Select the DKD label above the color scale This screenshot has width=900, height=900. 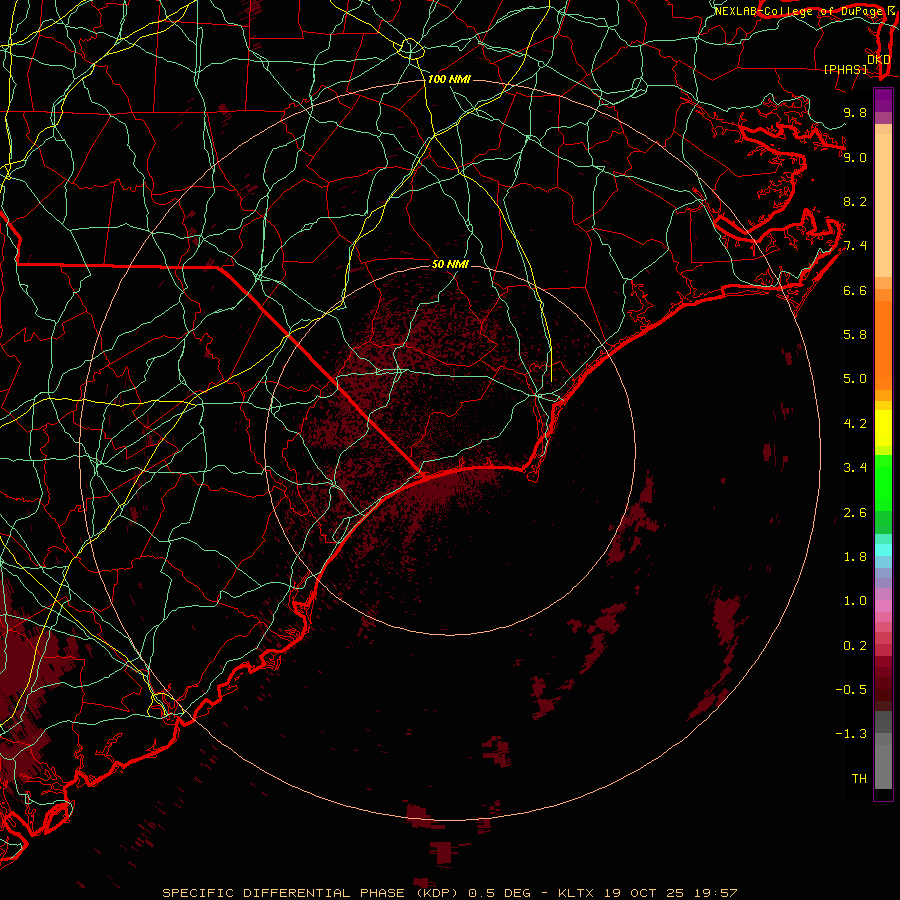click(879, 59)
